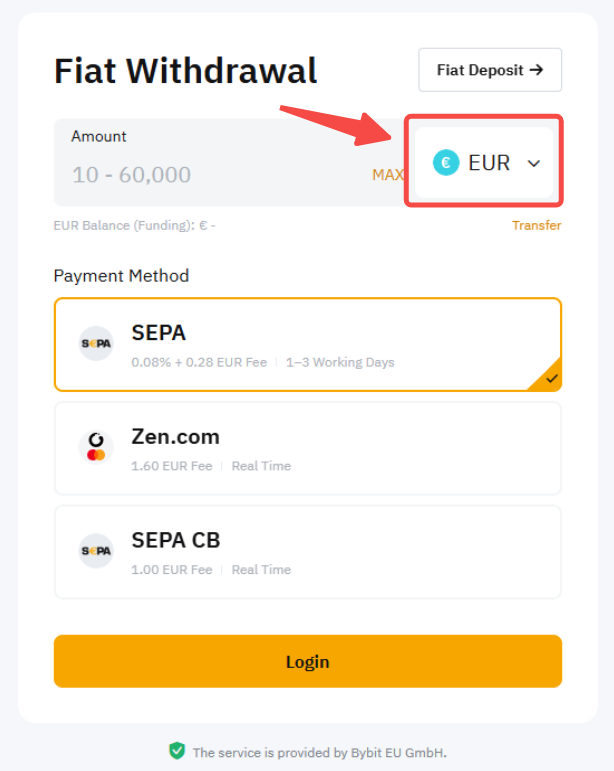The height and width of the screenshot is (771, 614).
Task: Select SEPA CB payment method option
Action: [x=307, y=552]
